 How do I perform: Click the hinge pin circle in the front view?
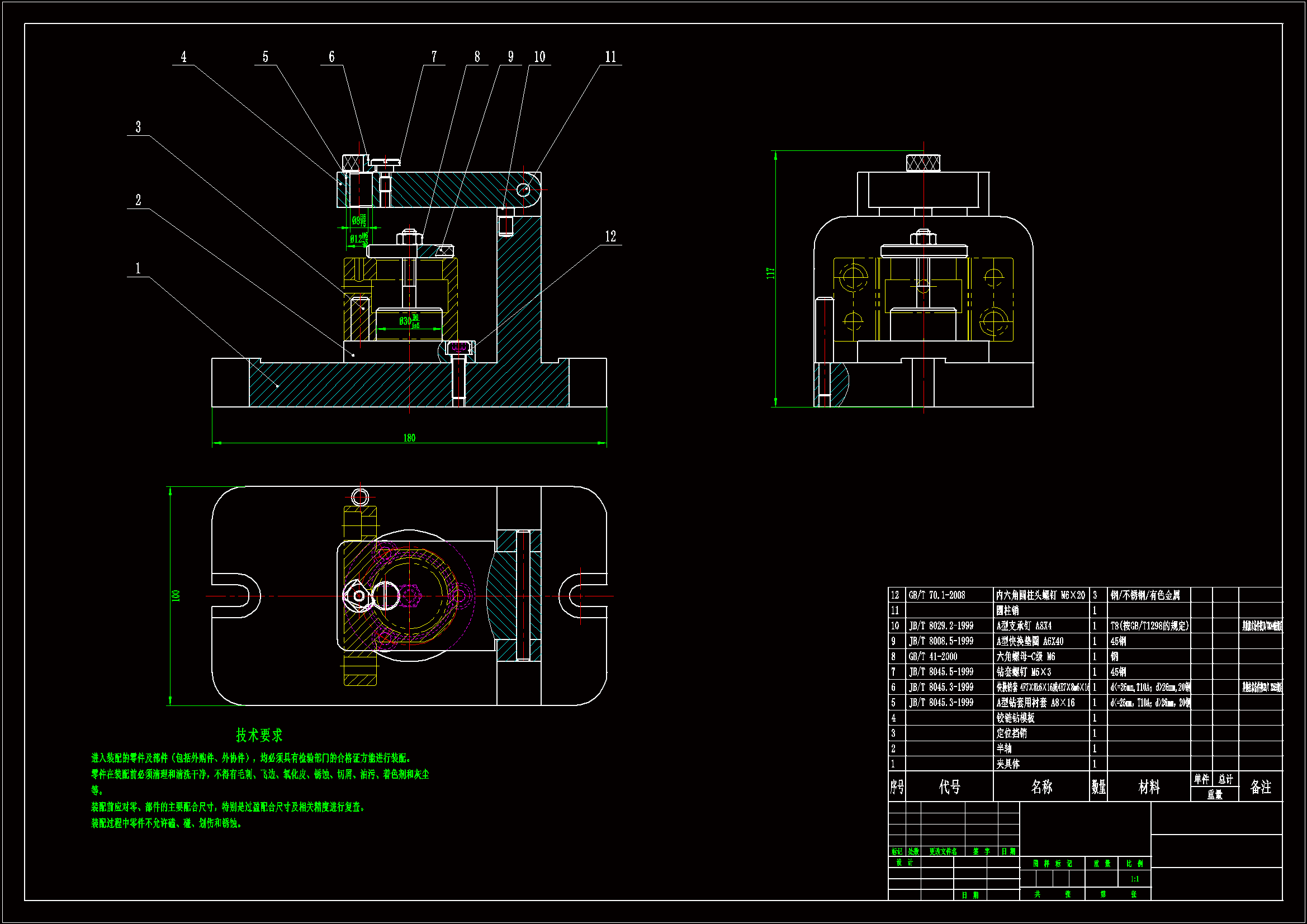click(x=523, y=189)
